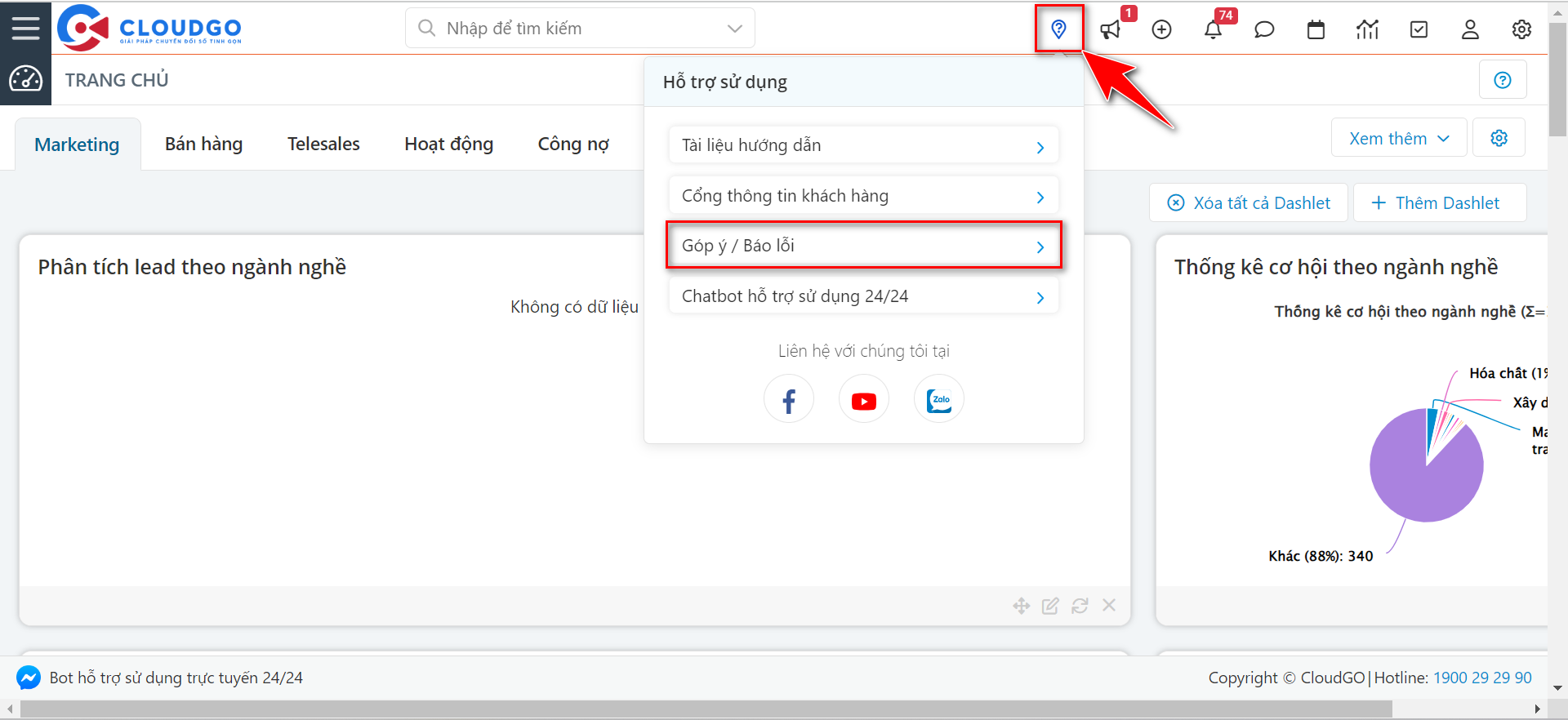1568x720 pixels.
Task: Click Thêm Dashlet button
Action: (1438, 203)
